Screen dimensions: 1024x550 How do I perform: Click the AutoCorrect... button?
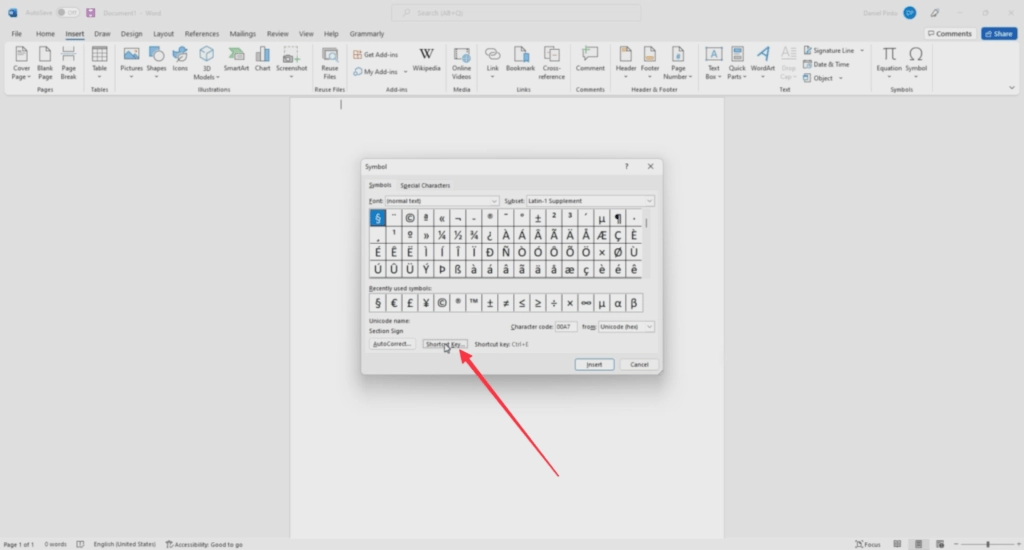[x=392, y=344]
